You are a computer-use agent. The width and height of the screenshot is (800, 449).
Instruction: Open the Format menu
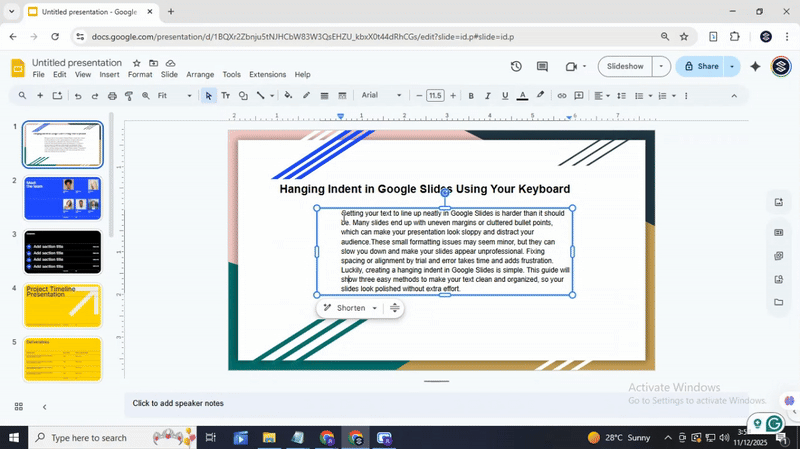140,75
